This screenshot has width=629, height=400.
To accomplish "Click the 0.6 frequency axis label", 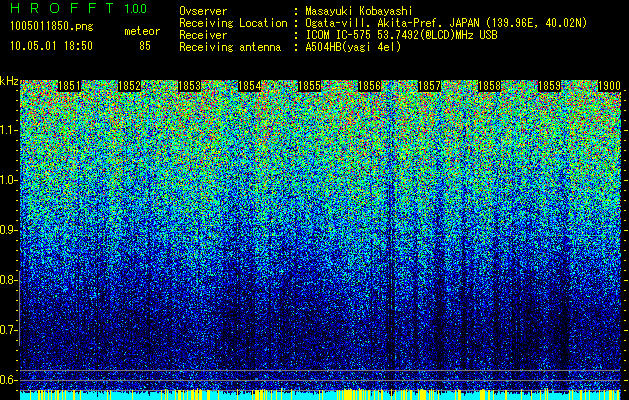I will click(x=9, y=380).
